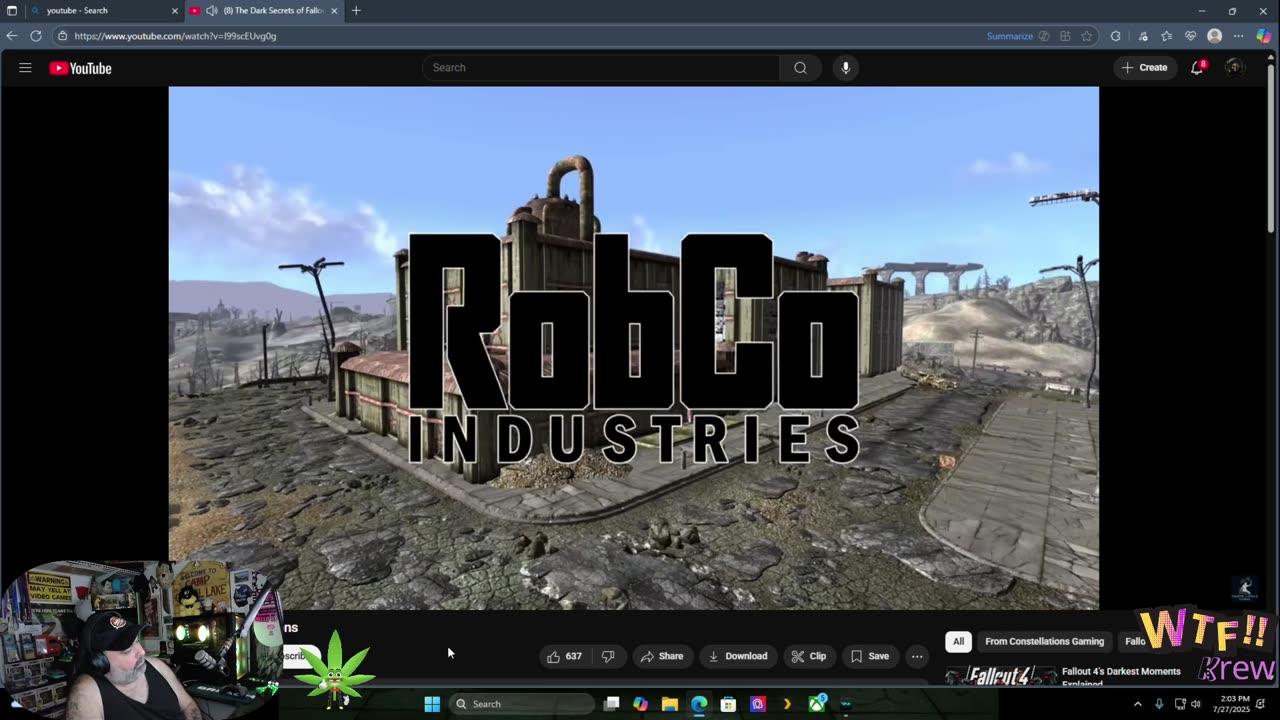The width and height of the screenshot is (1280, 720).
Task: Go to YouTube home via logo
Action: 80,68
